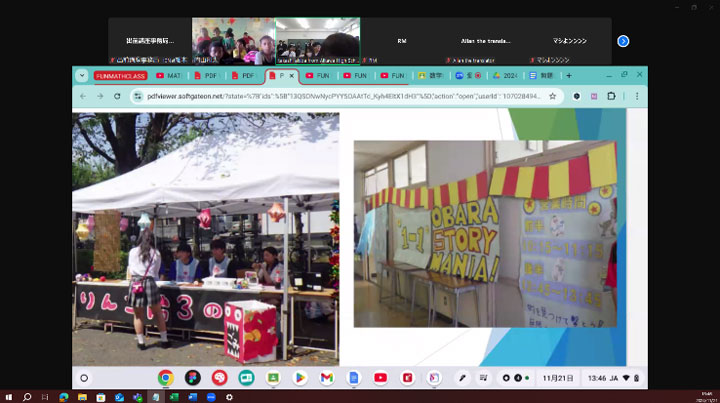Screen dimensions: 720x403
Task: Click the Obara Story Mania photo
Action: coord(485,234)
